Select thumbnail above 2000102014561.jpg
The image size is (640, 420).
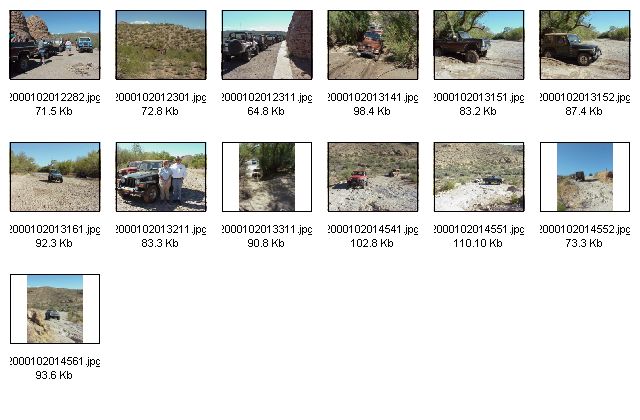[55, 309]
